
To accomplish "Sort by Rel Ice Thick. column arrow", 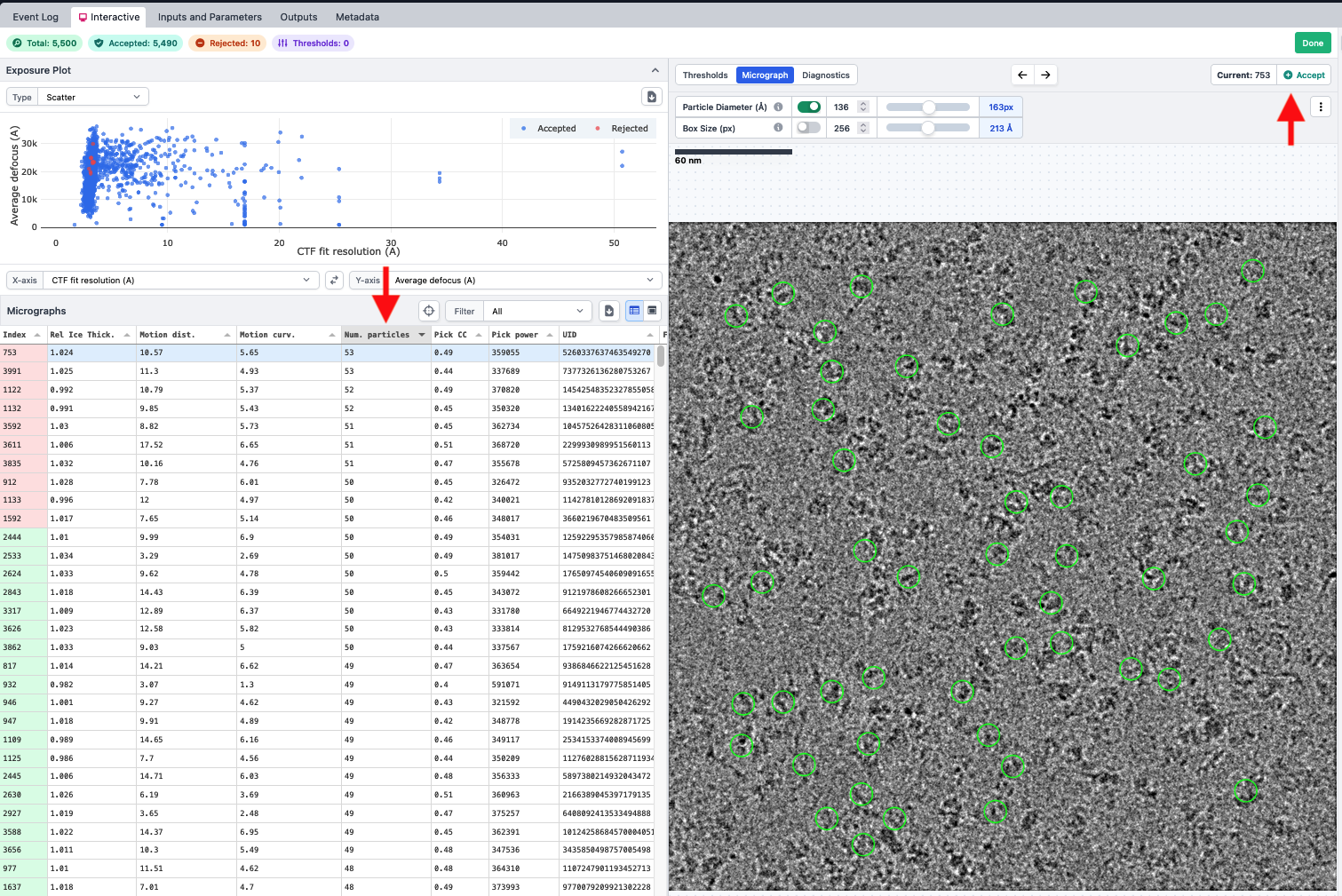I will [127, 335].
